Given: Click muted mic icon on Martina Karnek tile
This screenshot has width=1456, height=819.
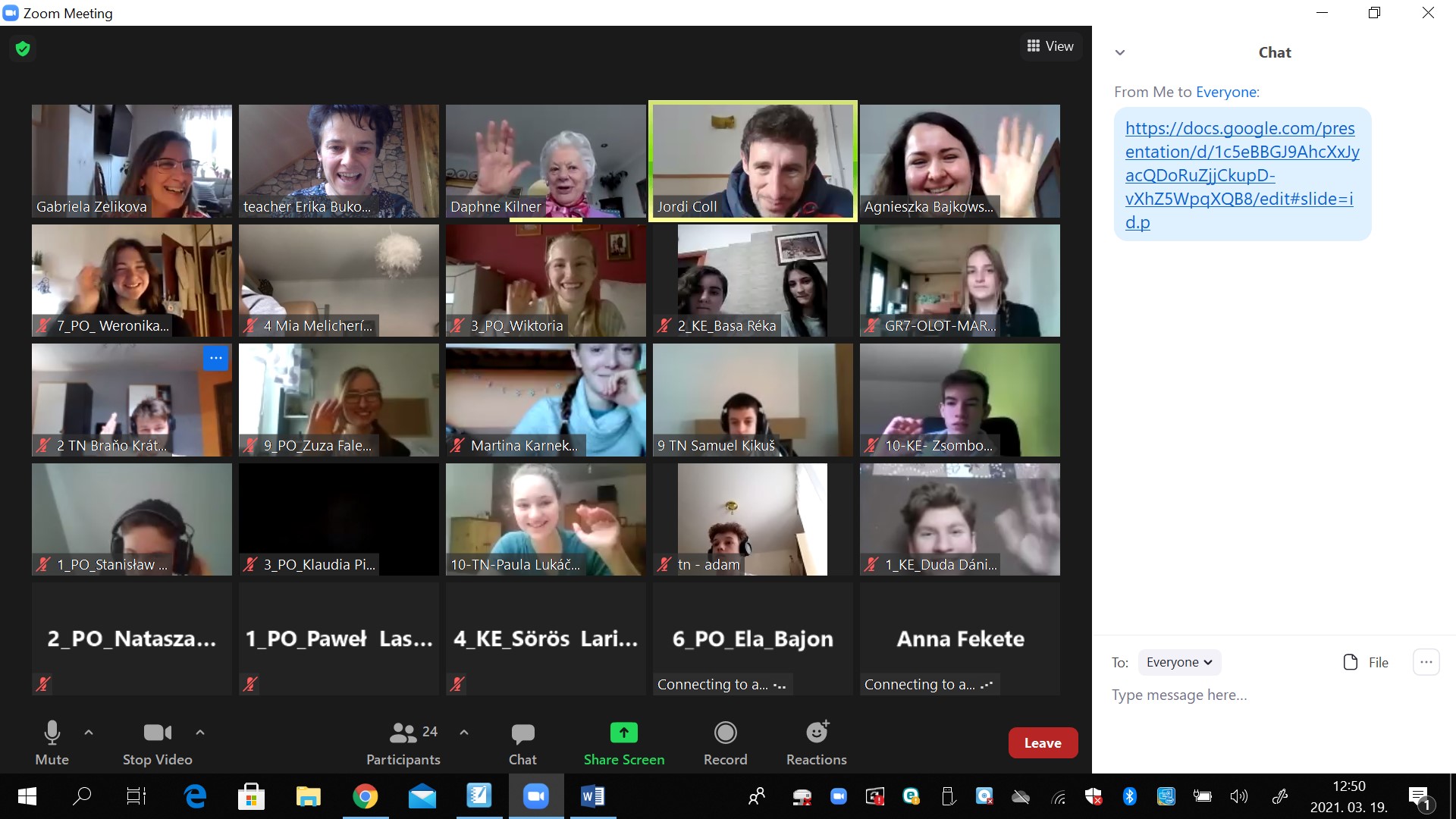Looking at the screenshot, I should pos(457,445).
